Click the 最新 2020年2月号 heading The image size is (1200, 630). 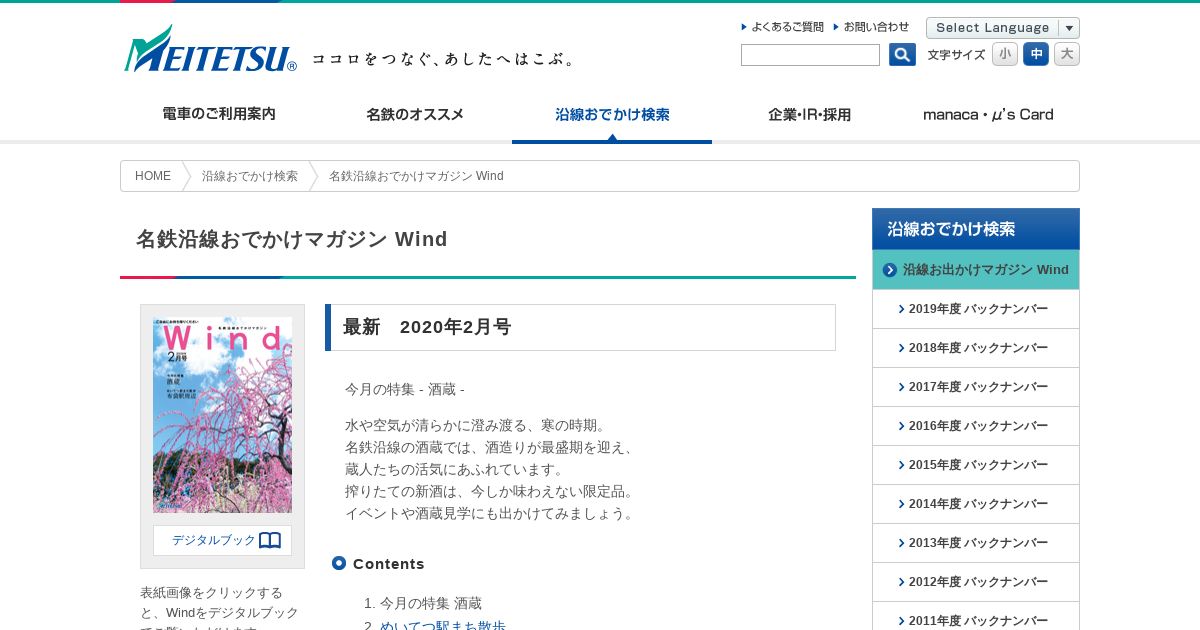[x=427, y=327]
